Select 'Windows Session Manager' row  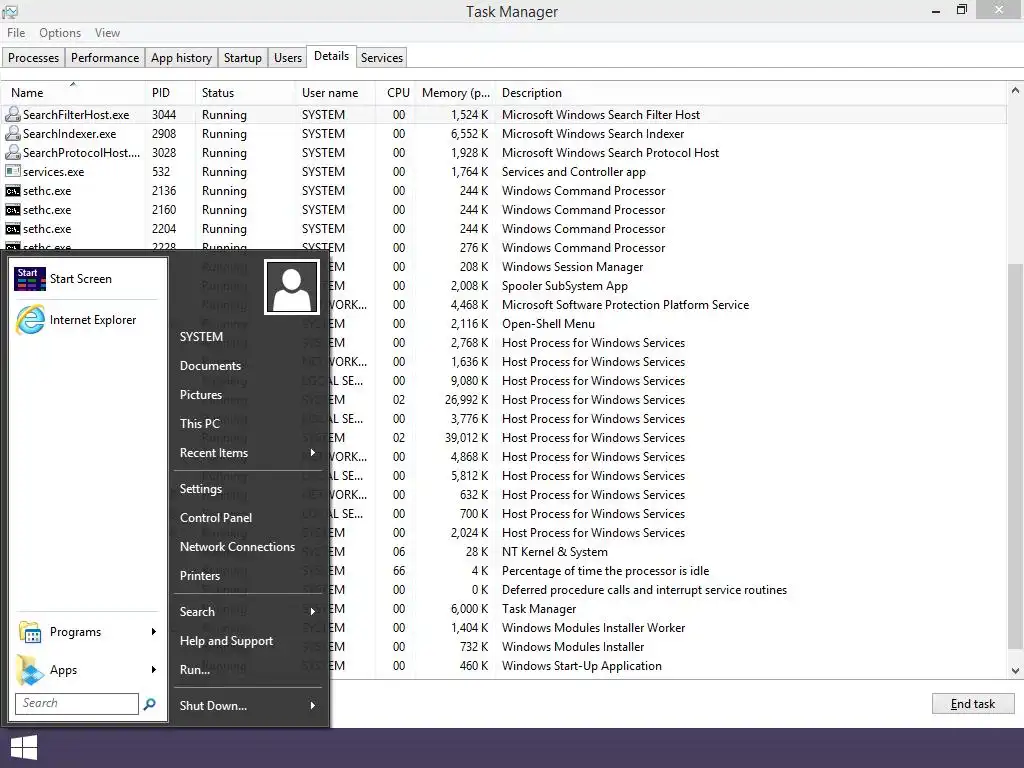coord(572,266)
